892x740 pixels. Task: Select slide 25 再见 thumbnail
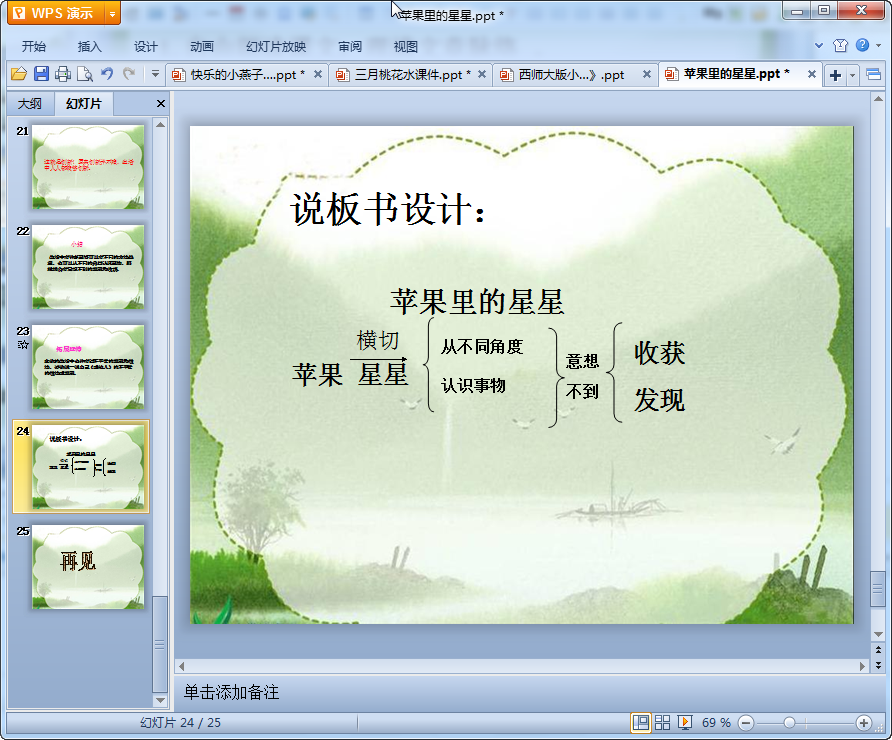[x=88, y=567]
